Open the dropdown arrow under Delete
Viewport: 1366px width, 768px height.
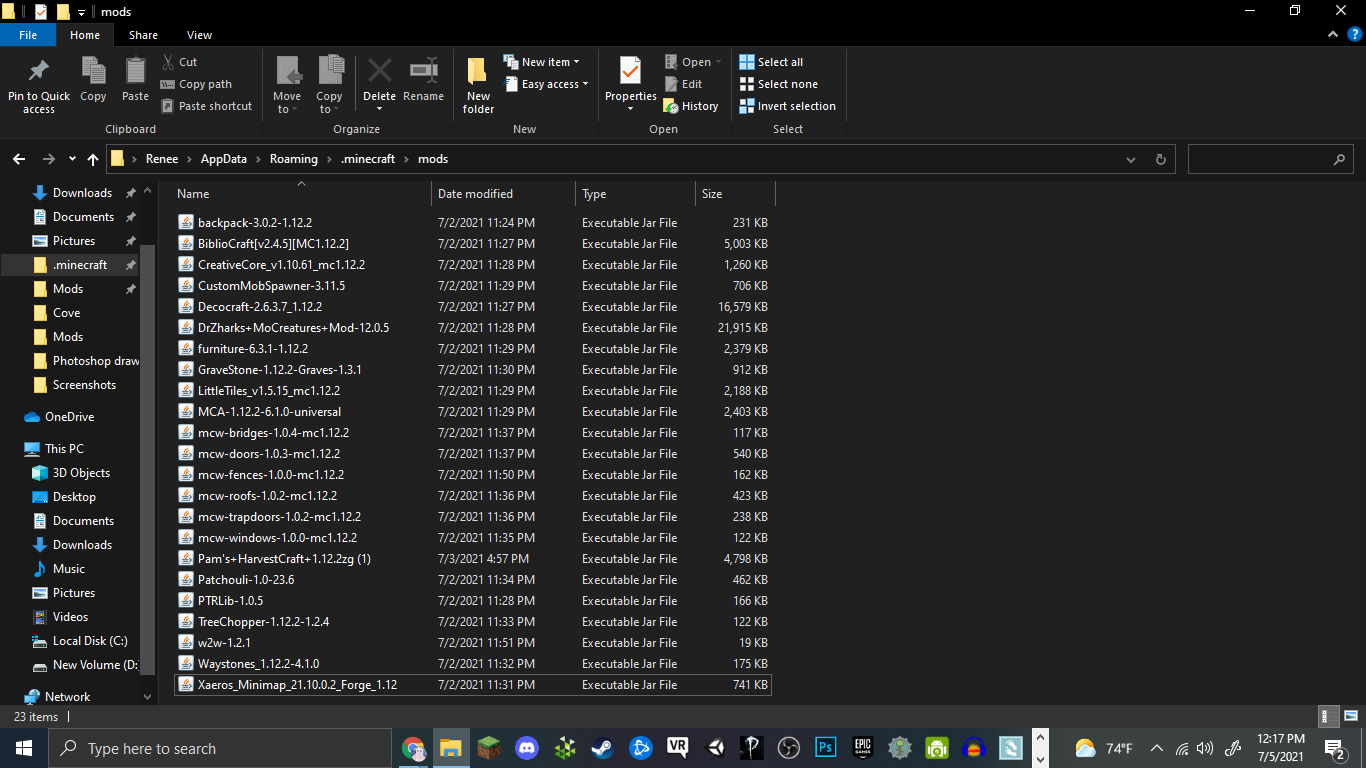point(379,109)
